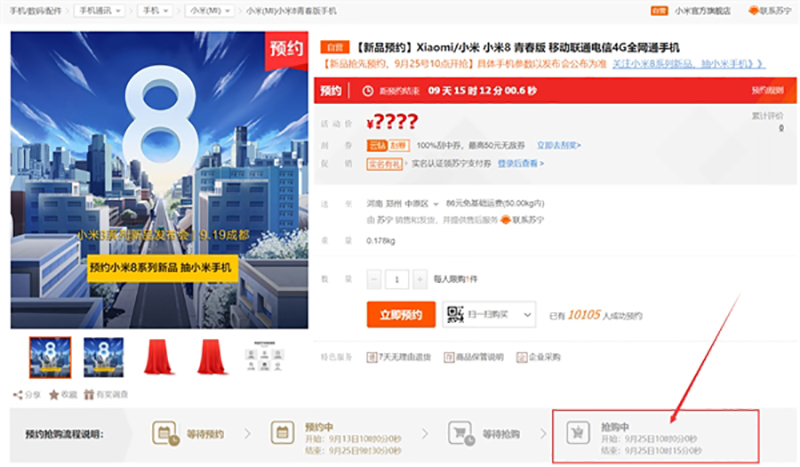The width and height of the screenshot is (800, 467).
Task: Click the 商品保管说明 service item
Action: click(473, 357)
